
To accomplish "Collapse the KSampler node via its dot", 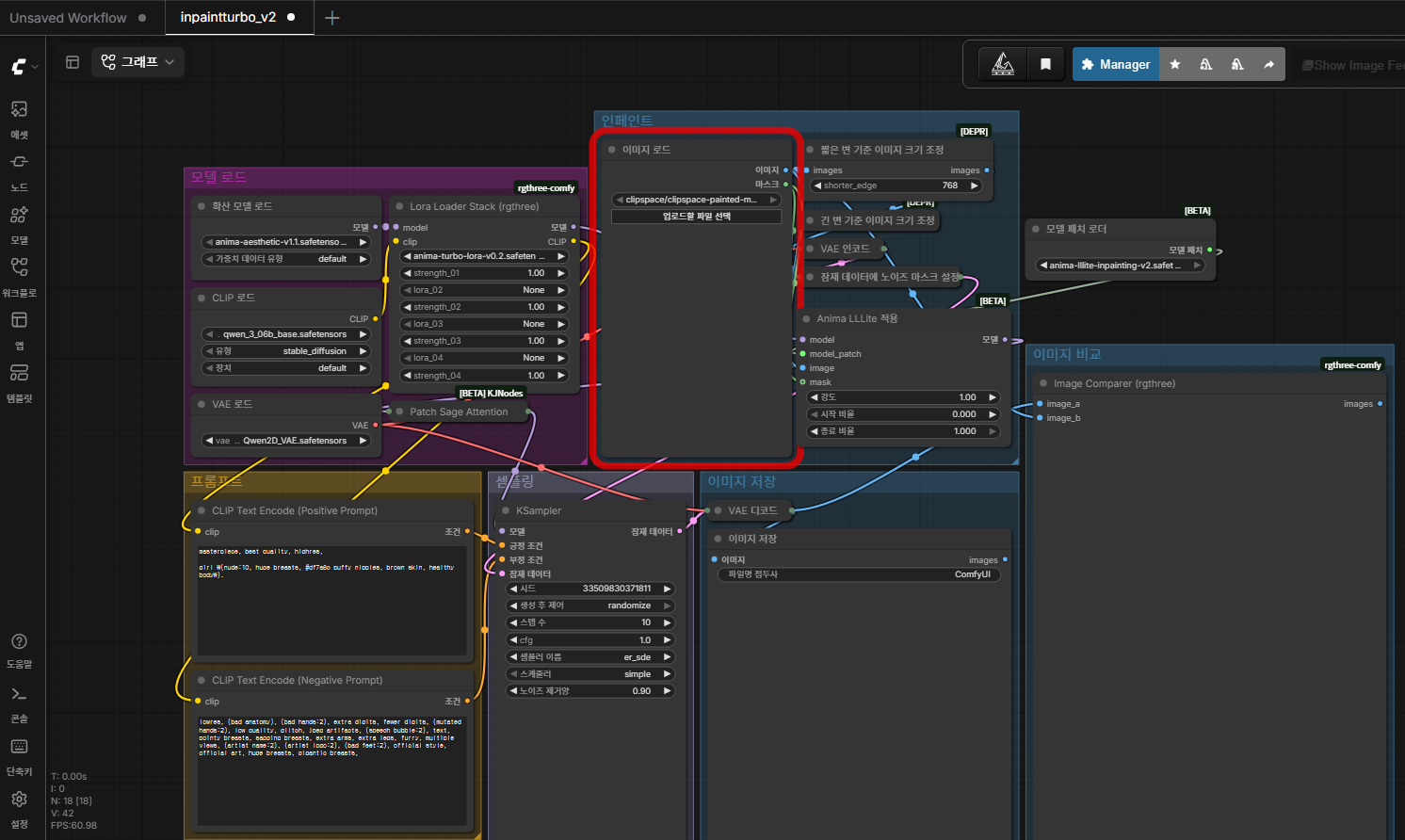I will 506,510.
